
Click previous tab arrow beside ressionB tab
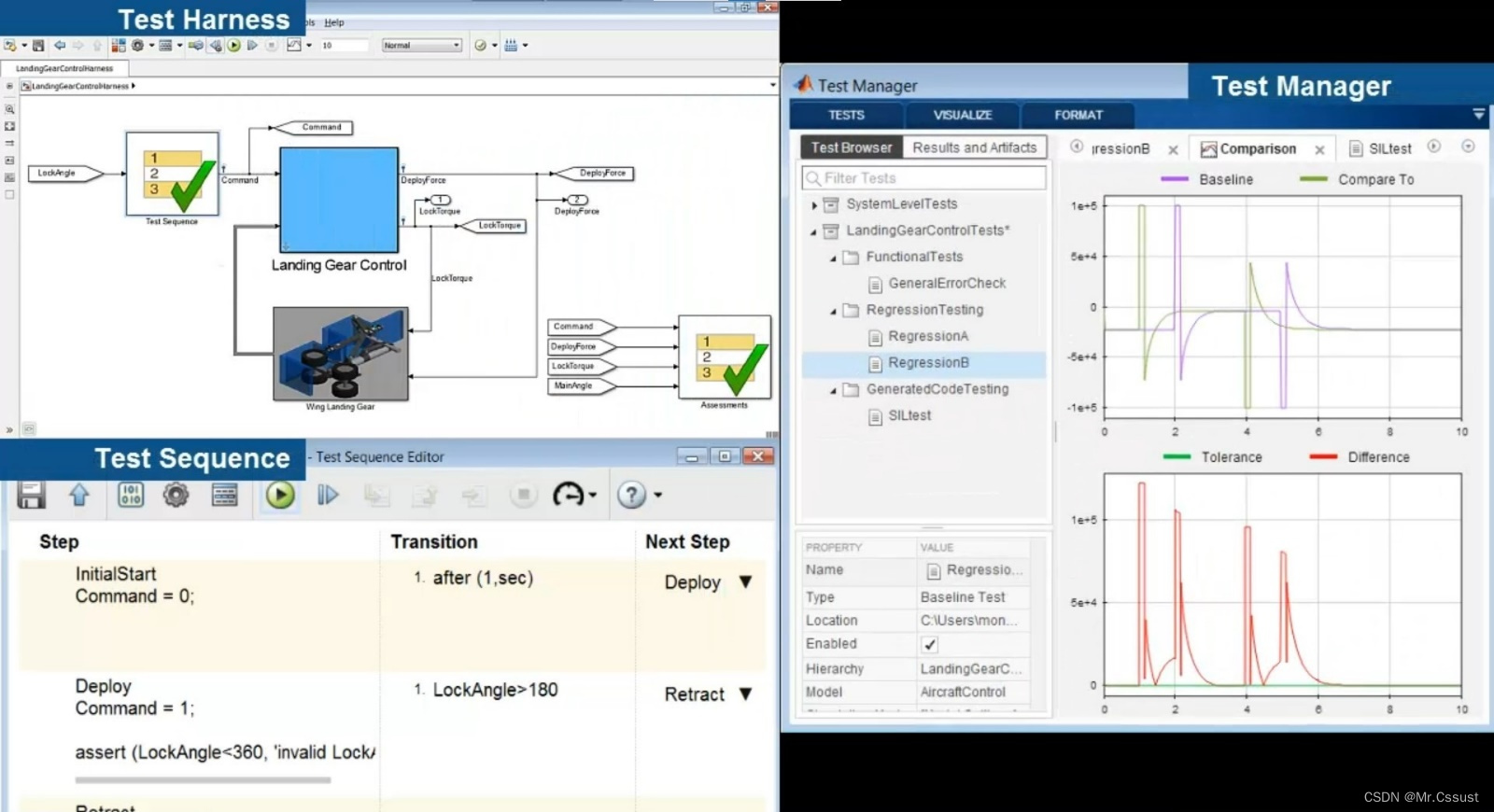point(1077,147)
